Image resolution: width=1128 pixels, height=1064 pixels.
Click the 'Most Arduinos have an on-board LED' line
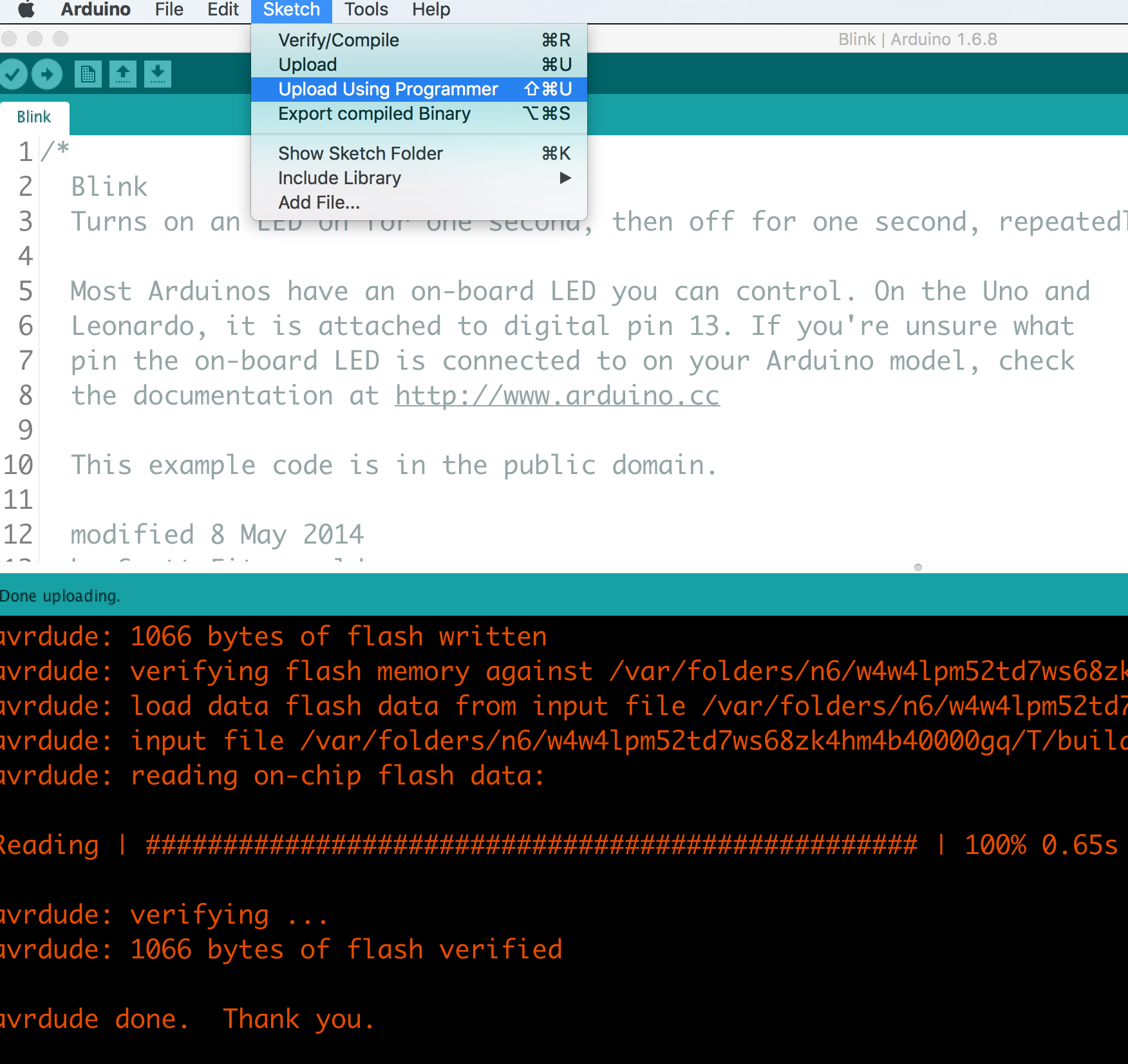[581, 291]
